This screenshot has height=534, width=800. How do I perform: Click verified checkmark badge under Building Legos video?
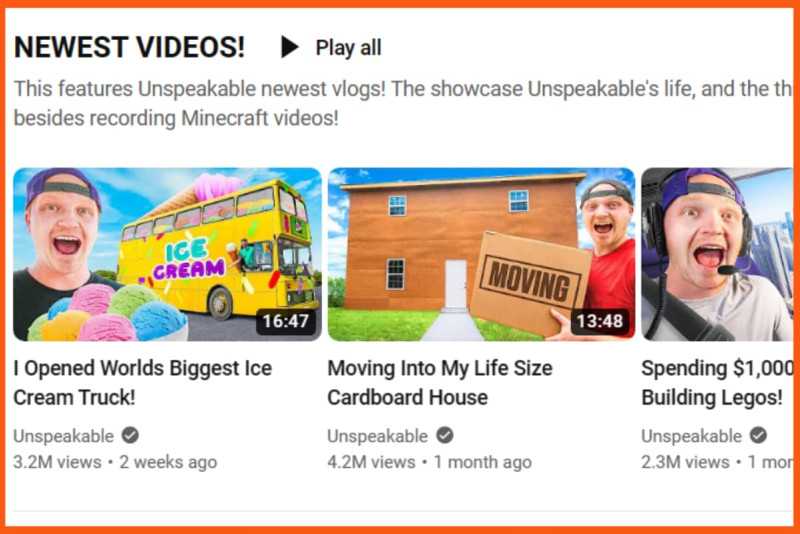758,436
